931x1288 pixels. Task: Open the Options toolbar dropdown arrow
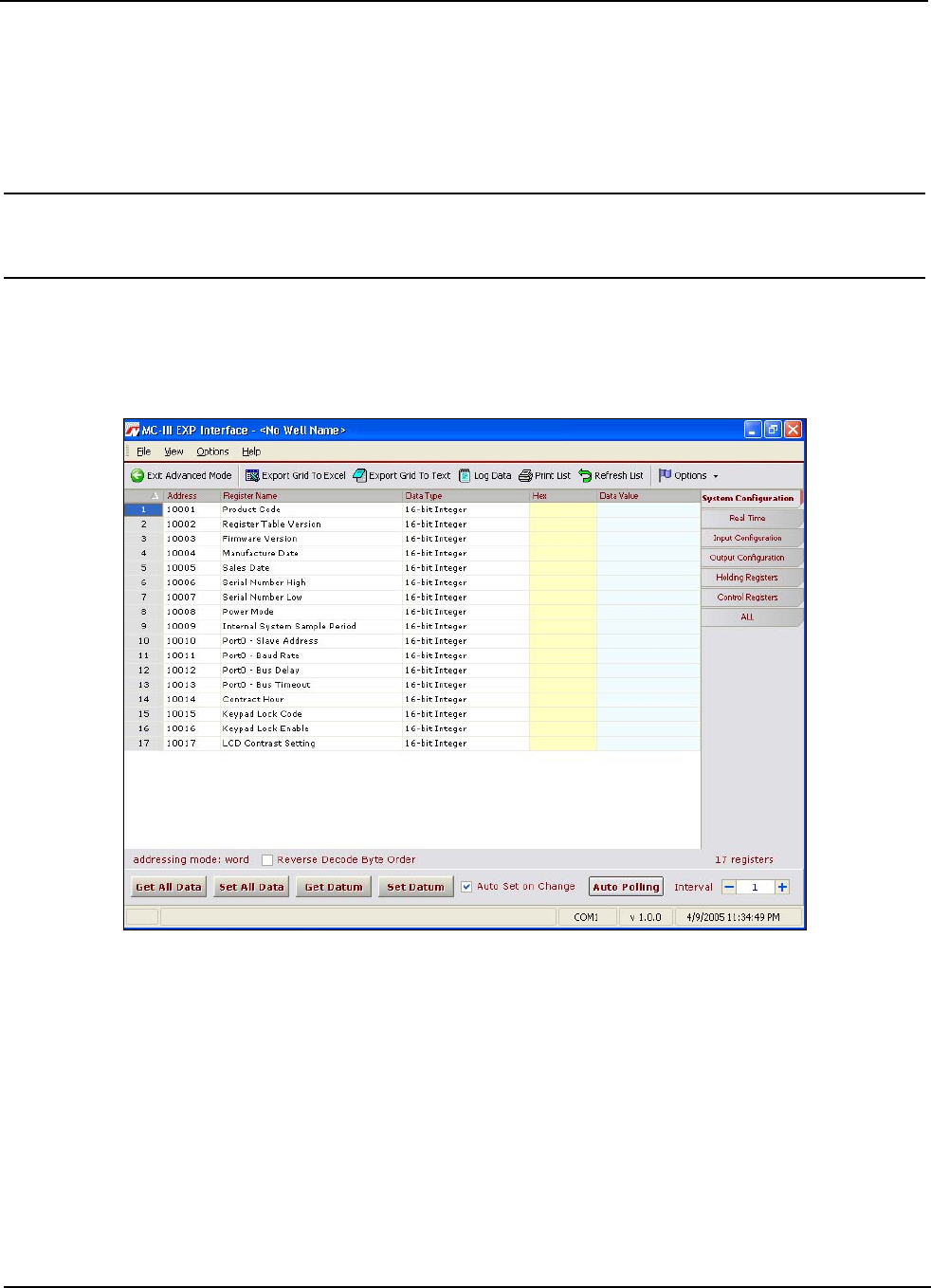click(x=716, y=476)
